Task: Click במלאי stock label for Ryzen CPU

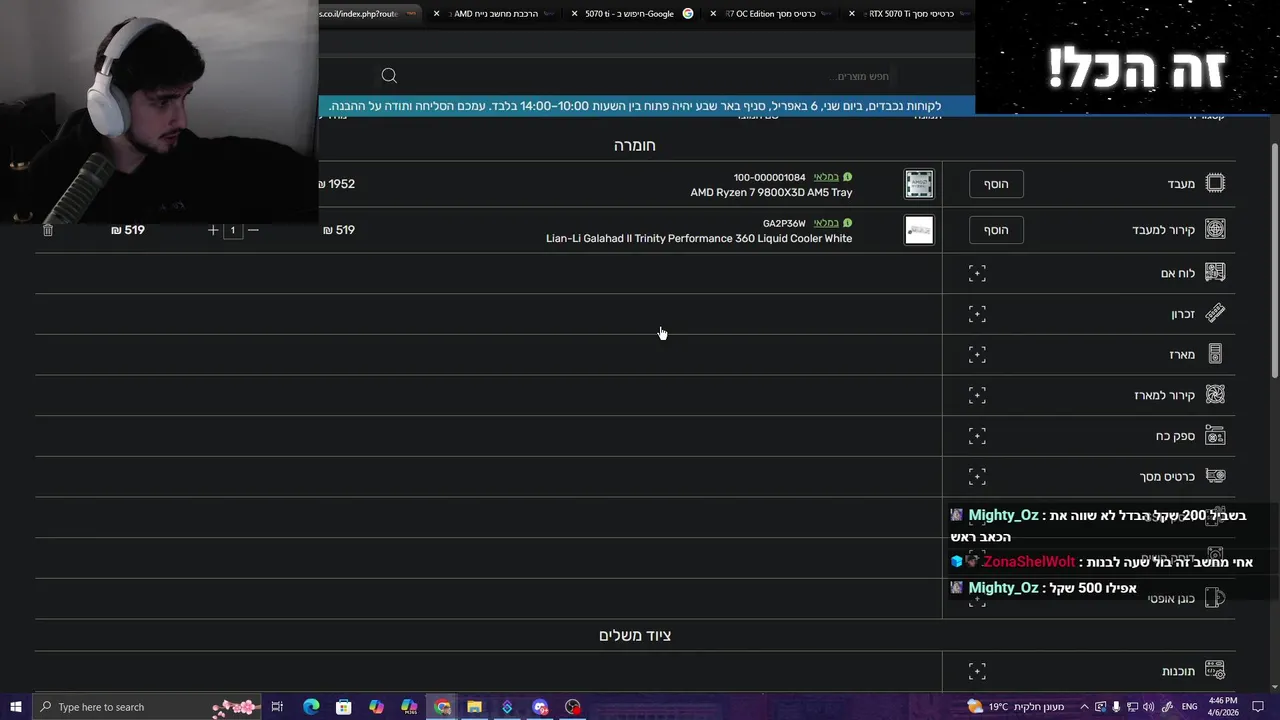Action: (x=826, y=177)
